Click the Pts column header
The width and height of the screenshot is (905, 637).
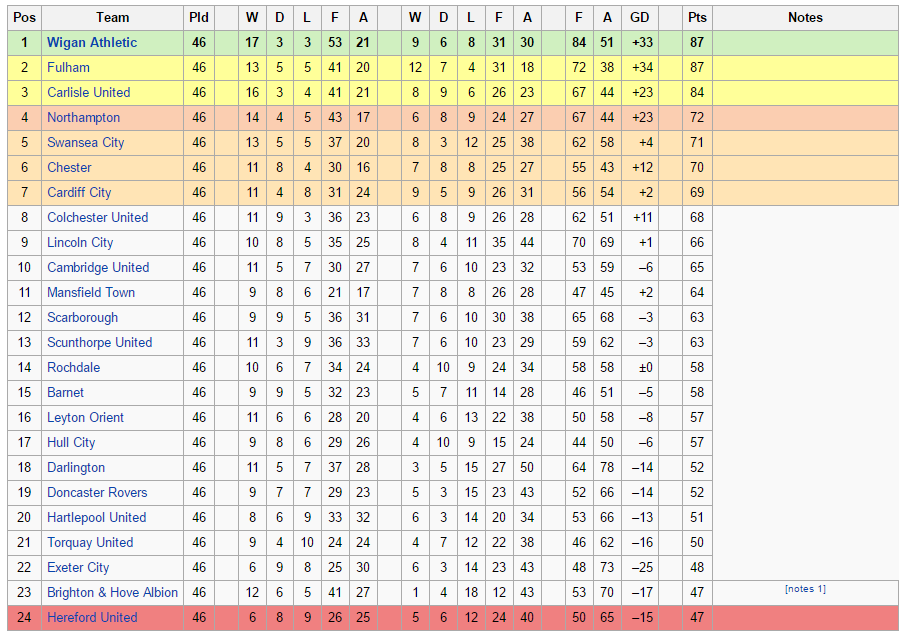tap(697, 18)
